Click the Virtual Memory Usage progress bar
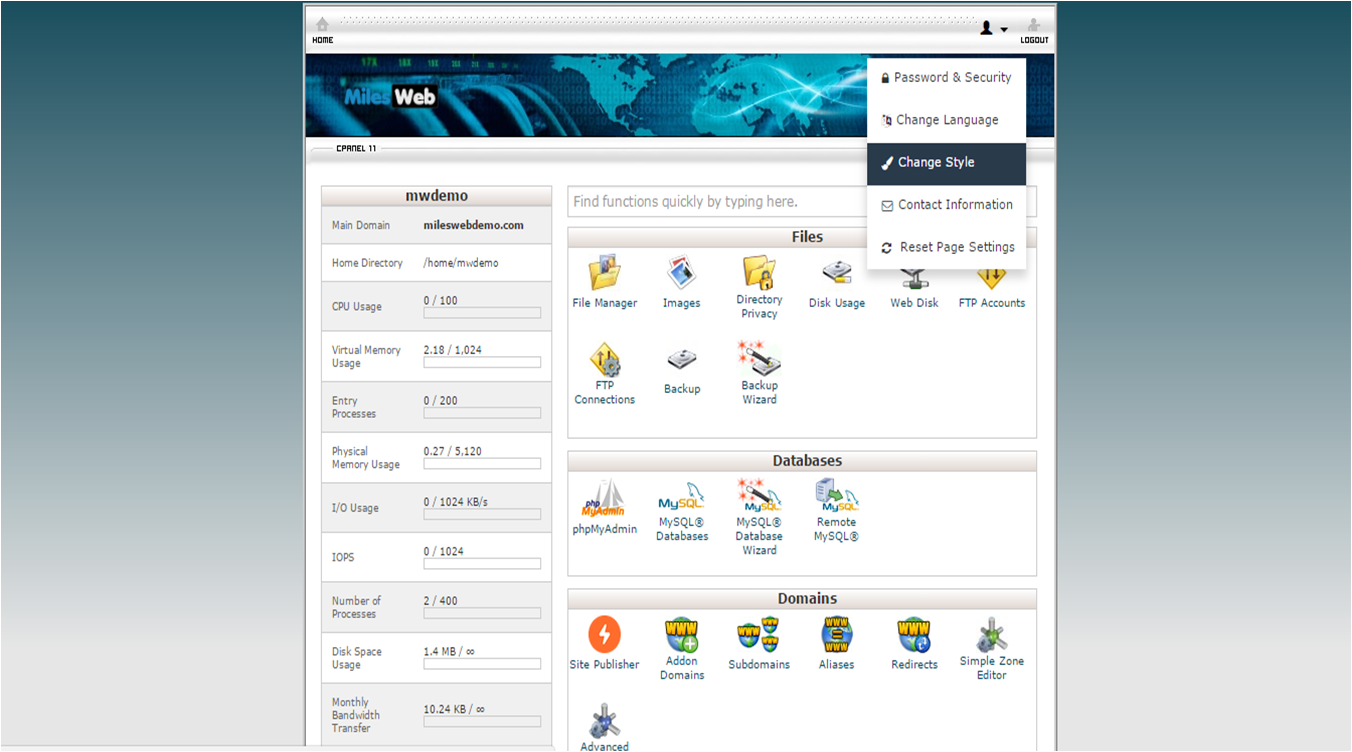Viewport: 1352px width, 752px height. coord(482,363)
